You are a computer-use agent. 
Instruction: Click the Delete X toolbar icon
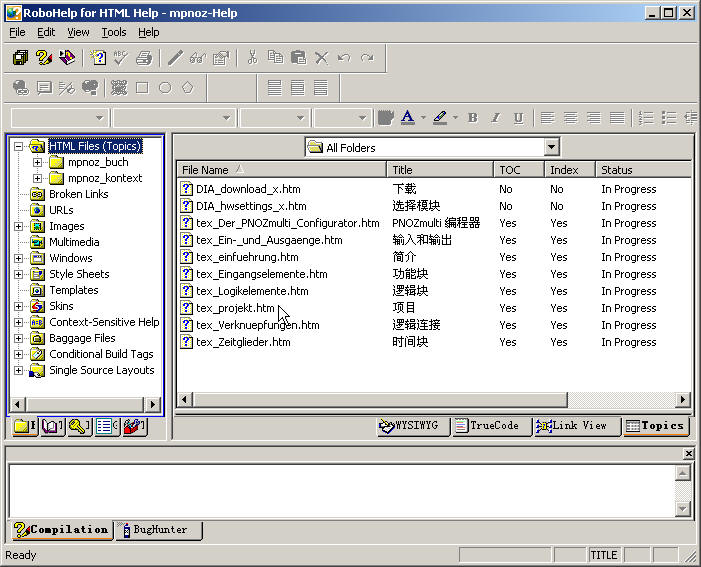(x=321, y=58)
